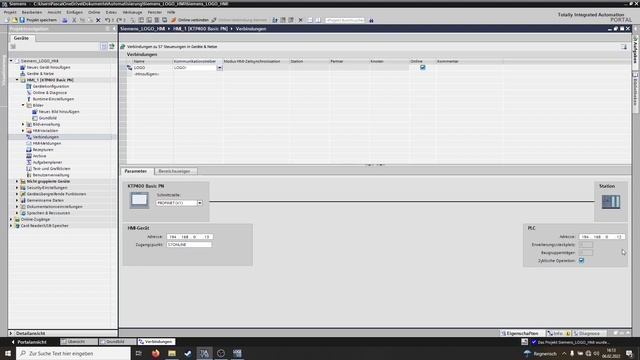Viewport: 640px width, 360px height.
Task: Click the PLC Adresse input field
Action: [602, 237]
